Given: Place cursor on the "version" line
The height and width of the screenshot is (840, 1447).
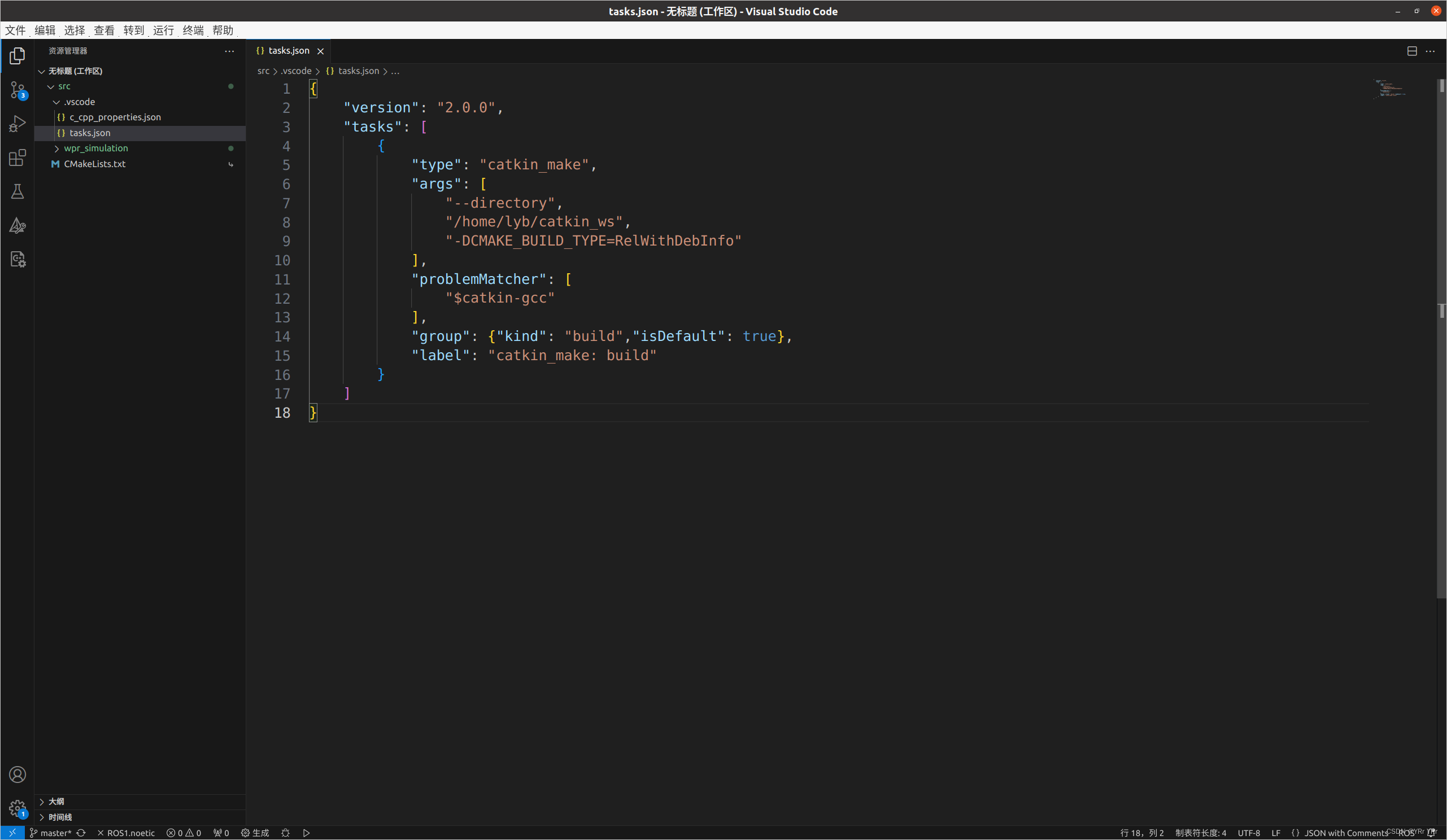Looking at the screenshot, I should coord(422,108).
